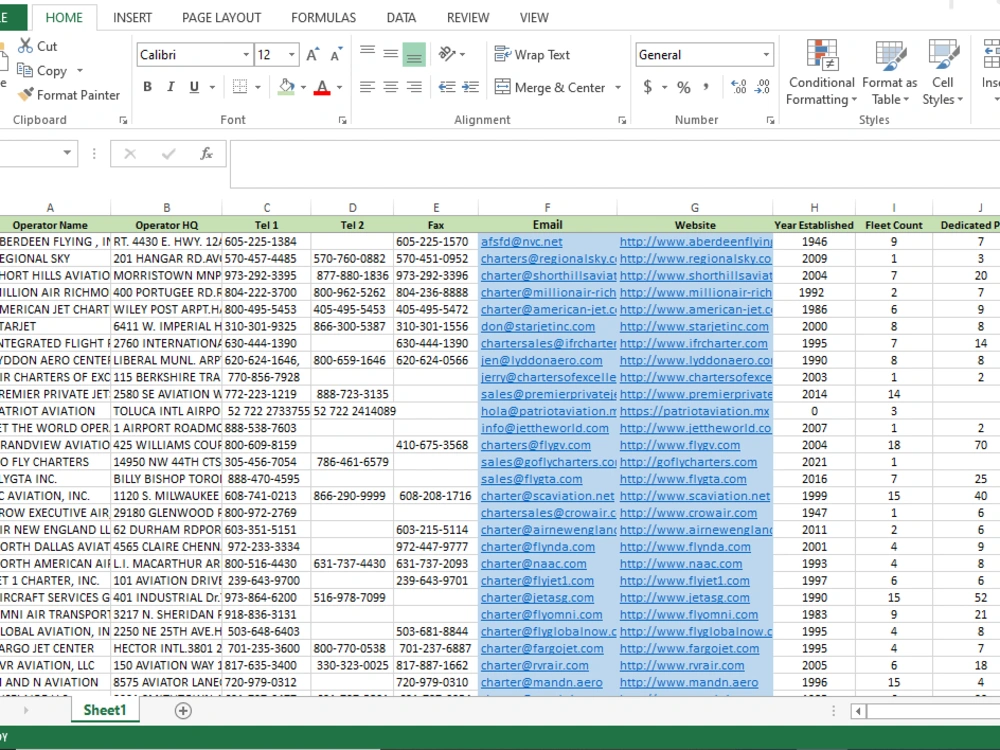
Task: Expand the Name Box dropdown arrow
Action: pyautogui.click(x=66, y=153)
